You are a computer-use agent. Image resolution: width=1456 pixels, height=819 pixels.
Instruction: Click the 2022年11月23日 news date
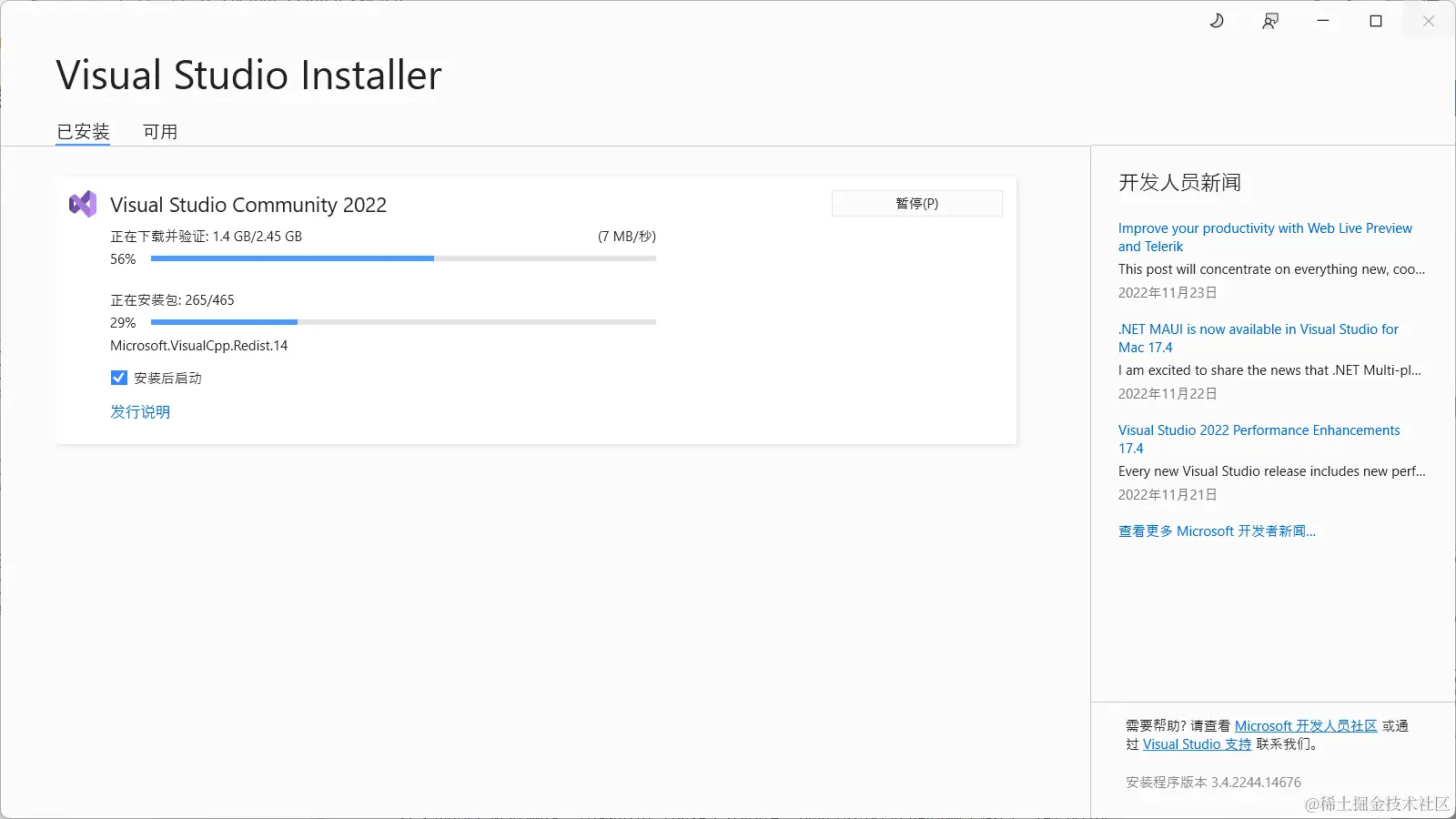pos(1168,293)
